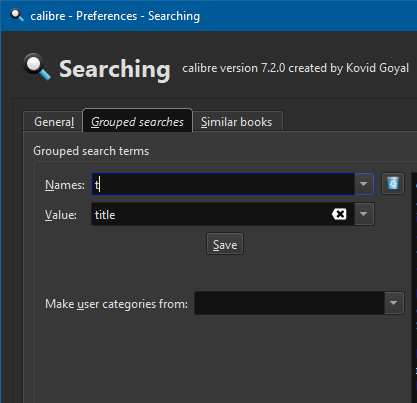Click the Names: label

click(x=65, y=185)
